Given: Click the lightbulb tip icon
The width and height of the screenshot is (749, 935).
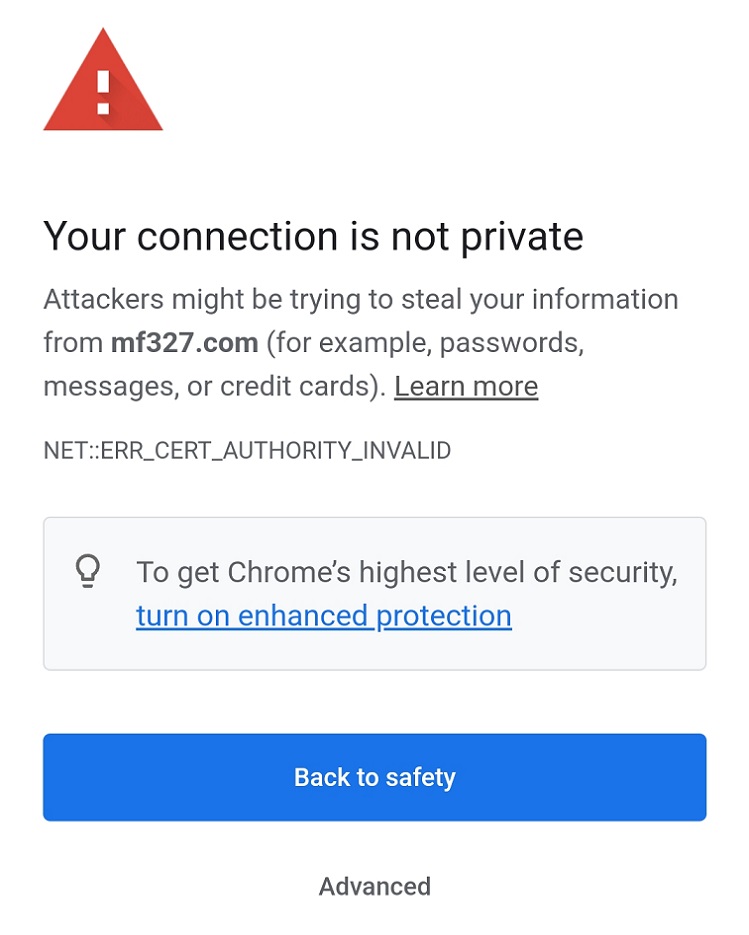Looking at the screenshot, I should (89, 571).
